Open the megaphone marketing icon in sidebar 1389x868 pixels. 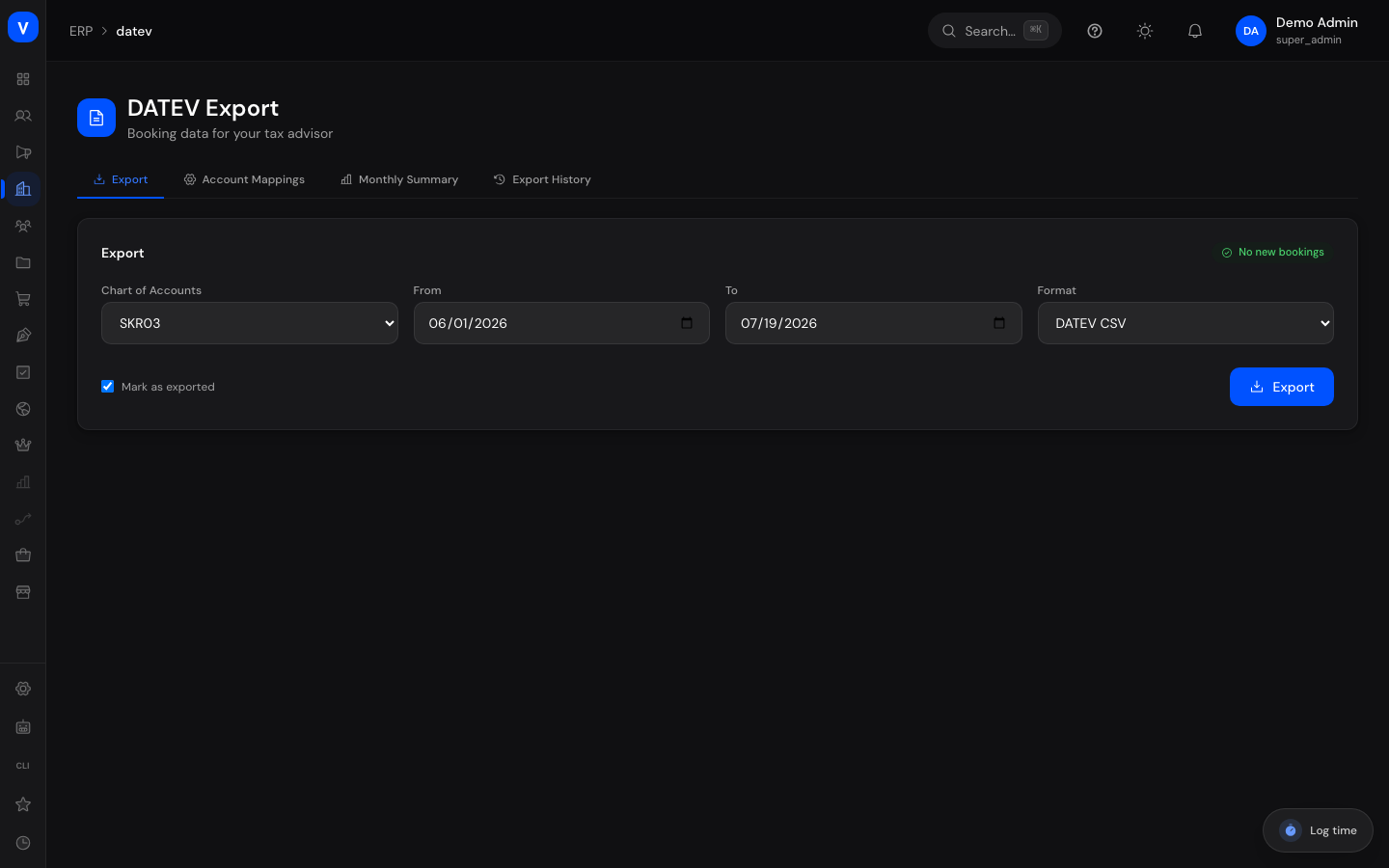tap(23, 152)
